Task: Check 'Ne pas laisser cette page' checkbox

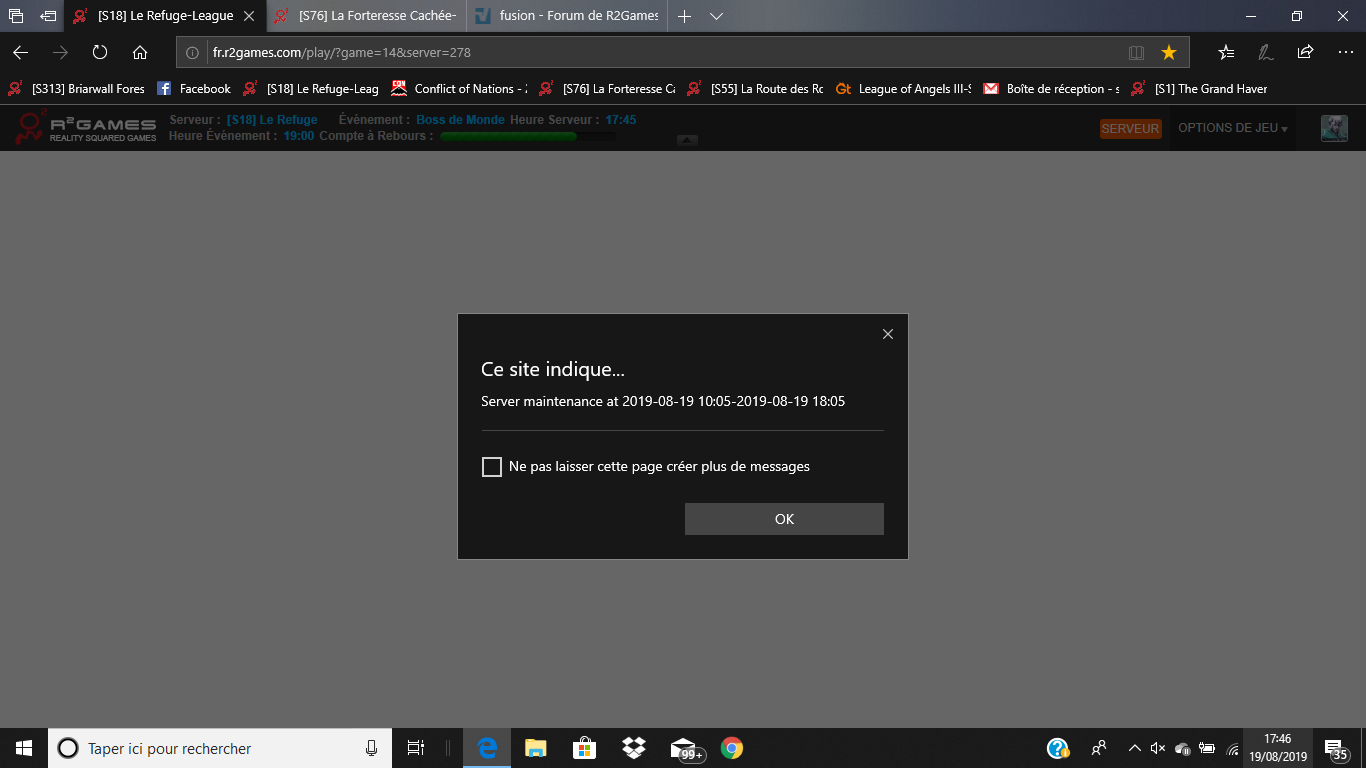Action: [492, 467]
